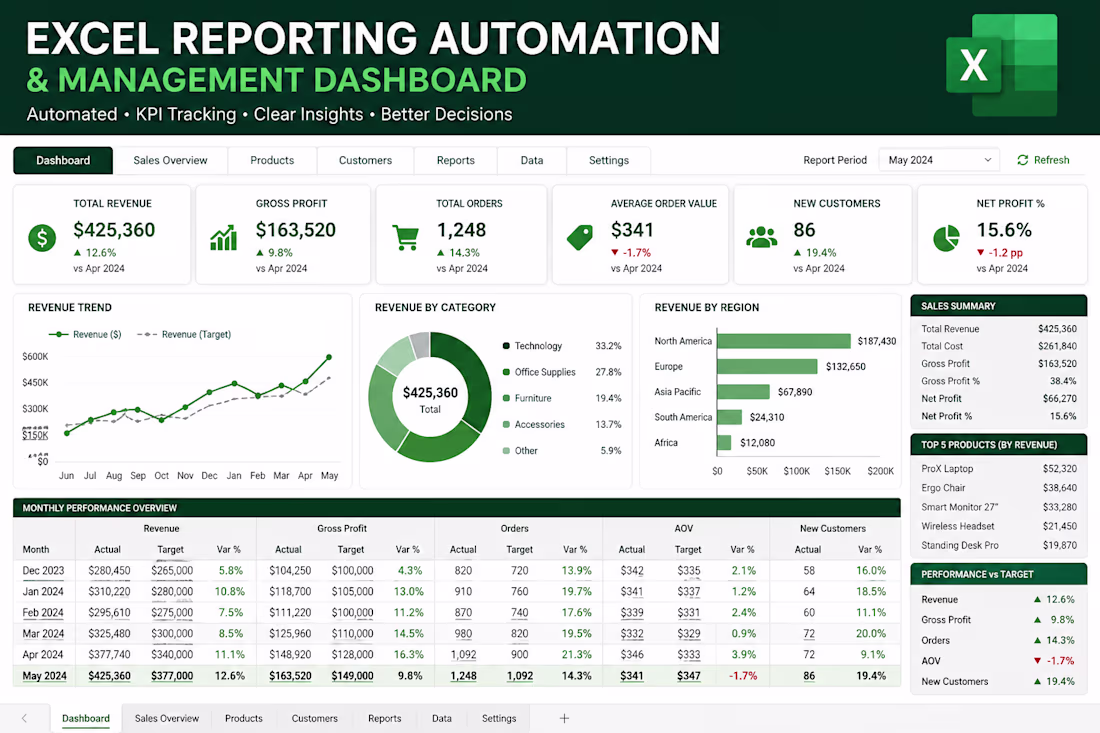The image size is (1100, 733).
Task: Click the Mar 2024 month cell
Action: (x=43, y=633)
